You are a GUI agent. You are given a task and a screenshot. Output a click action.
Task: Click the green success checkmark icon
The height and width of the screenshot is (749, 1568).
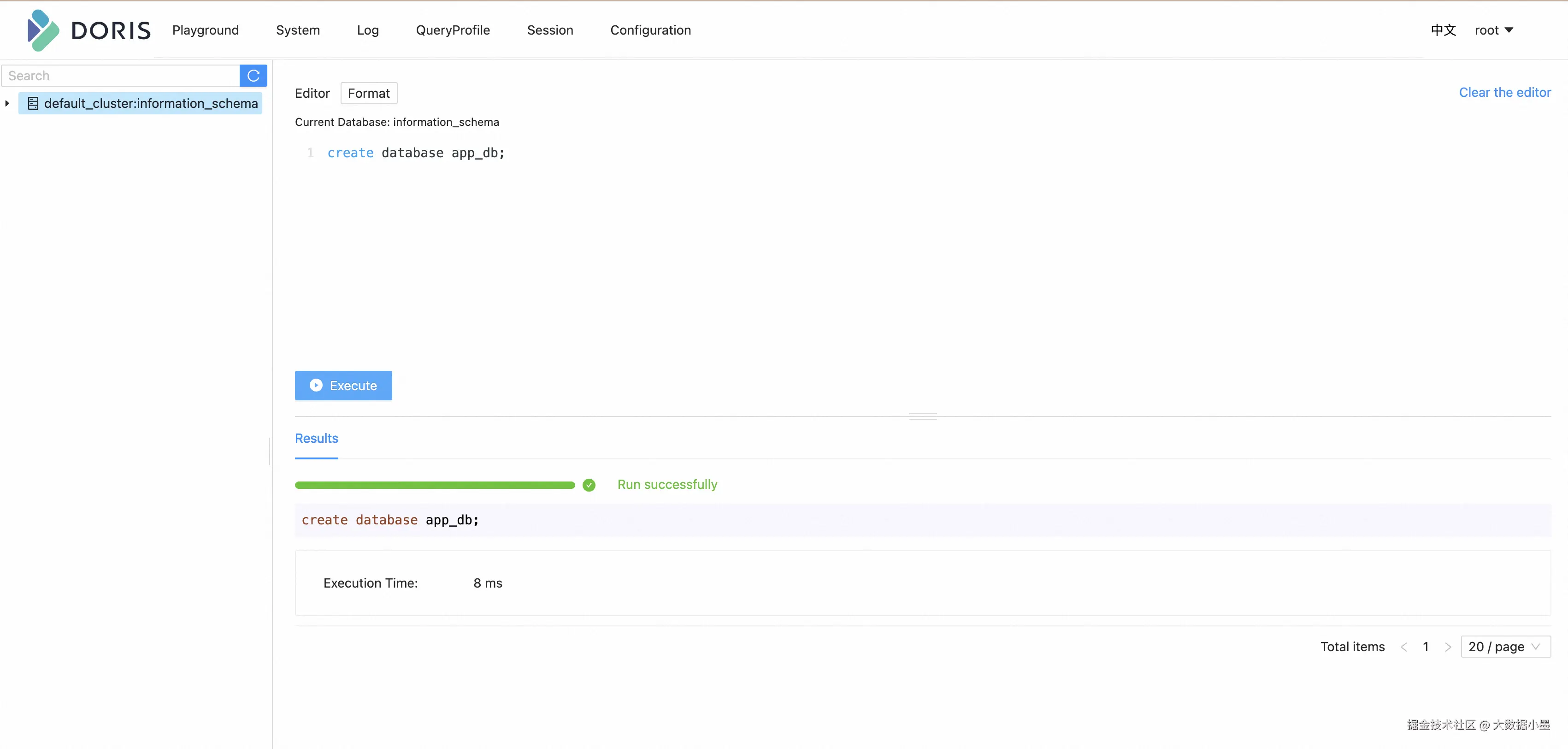589,485
